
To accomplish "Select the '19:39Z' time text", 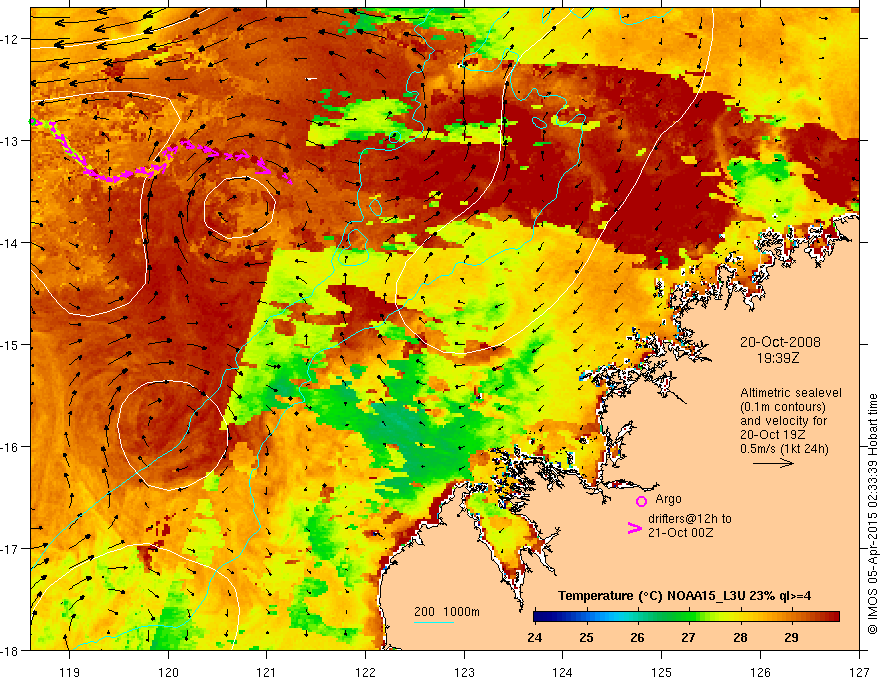I will (x=777, y=358).
